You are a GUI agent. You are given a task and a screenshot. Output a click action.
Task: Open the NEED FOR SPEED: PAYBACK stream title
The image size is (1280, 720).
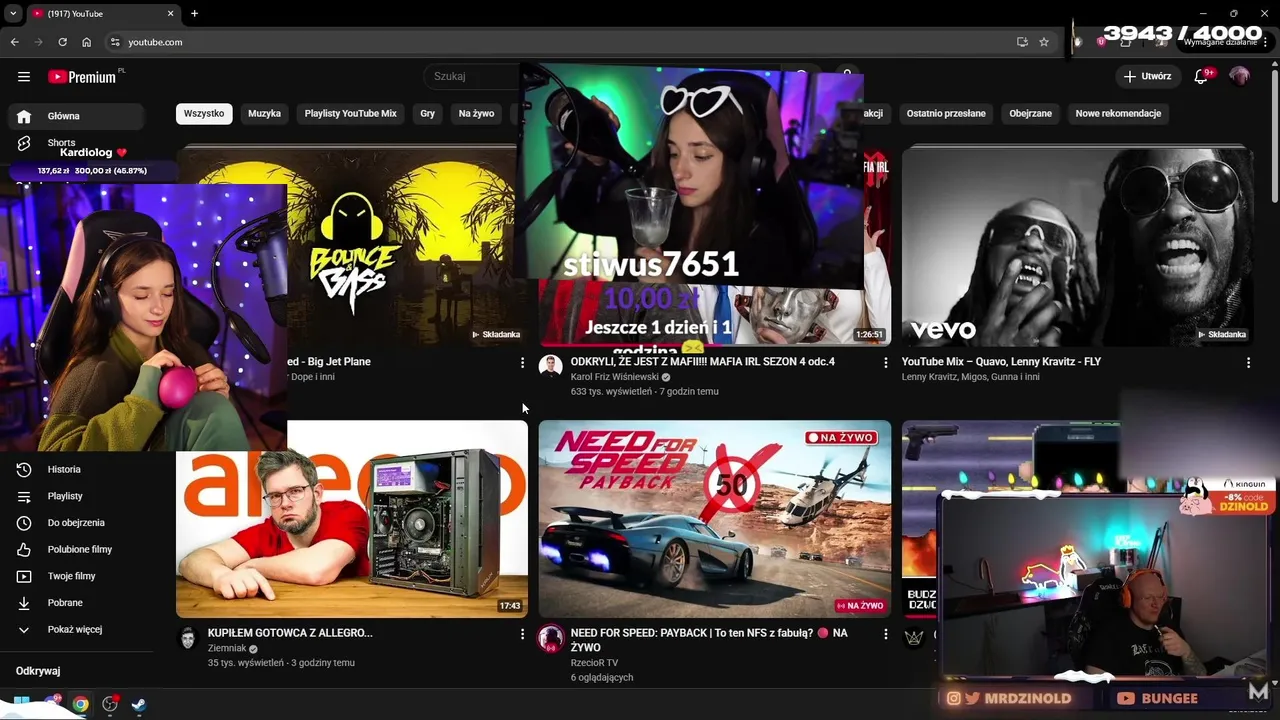coord(709,640)
